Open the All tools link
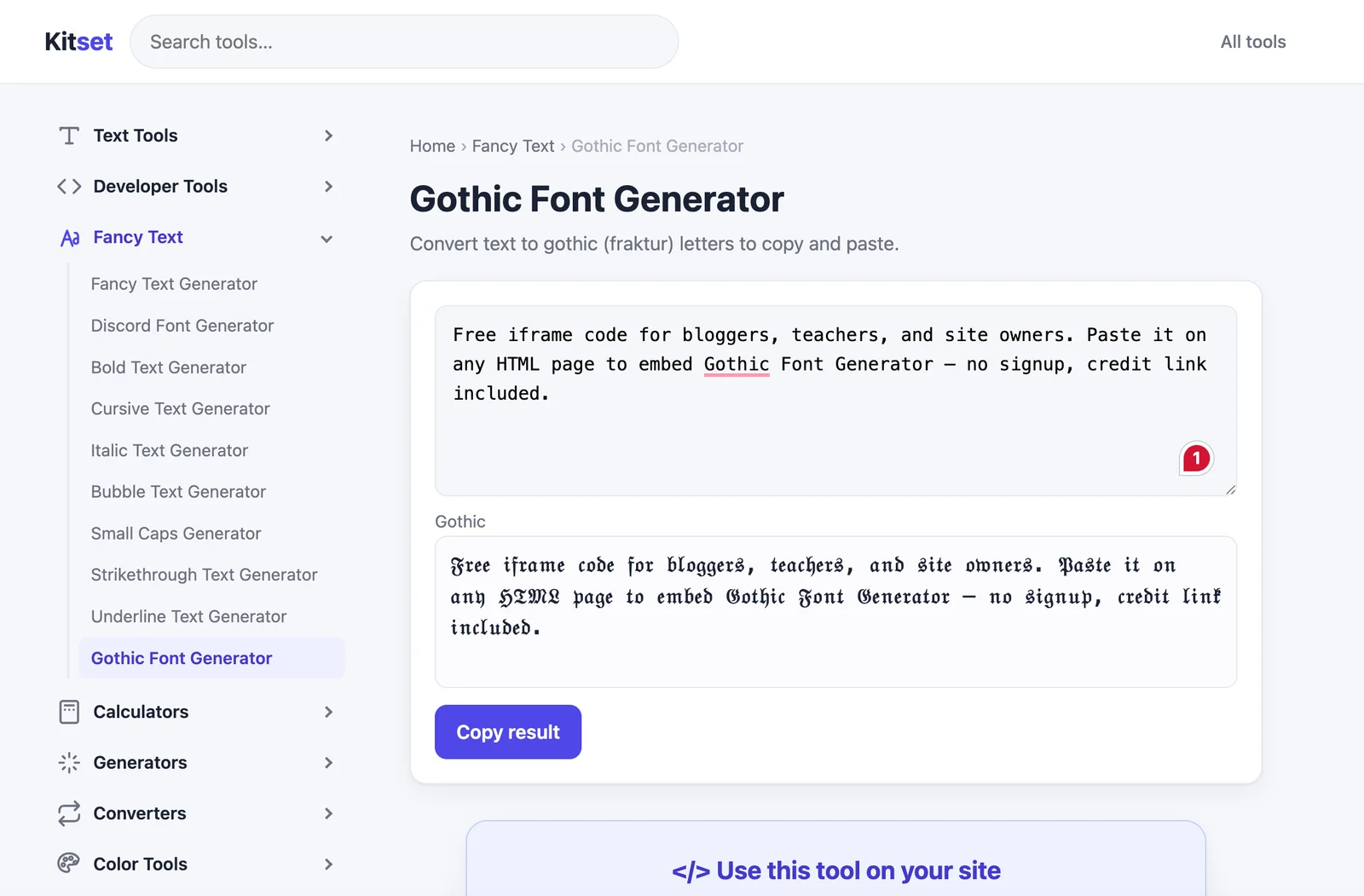Image resolution: width=1364 pixels, height=896 pixels. [x=1253, y=42]
